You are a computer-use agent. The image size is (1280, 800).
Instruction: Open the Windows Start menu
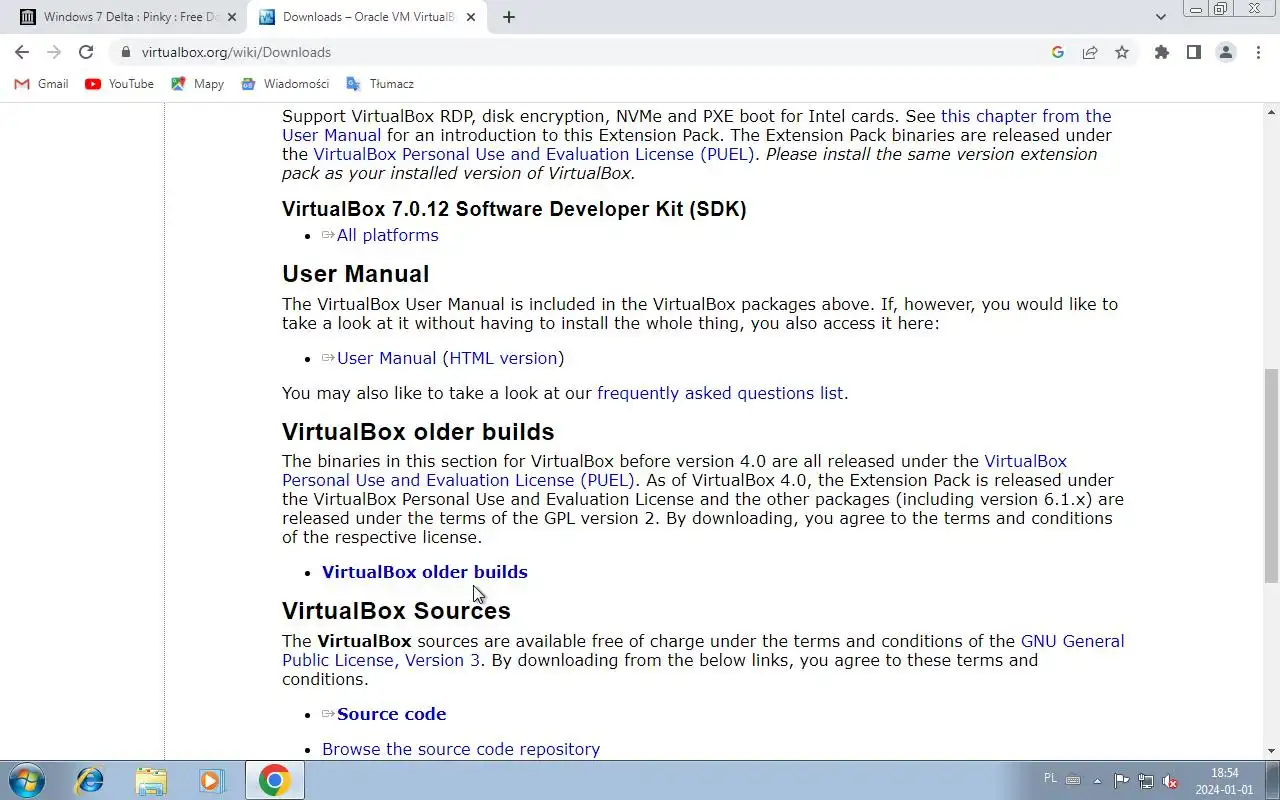(25, 780)
